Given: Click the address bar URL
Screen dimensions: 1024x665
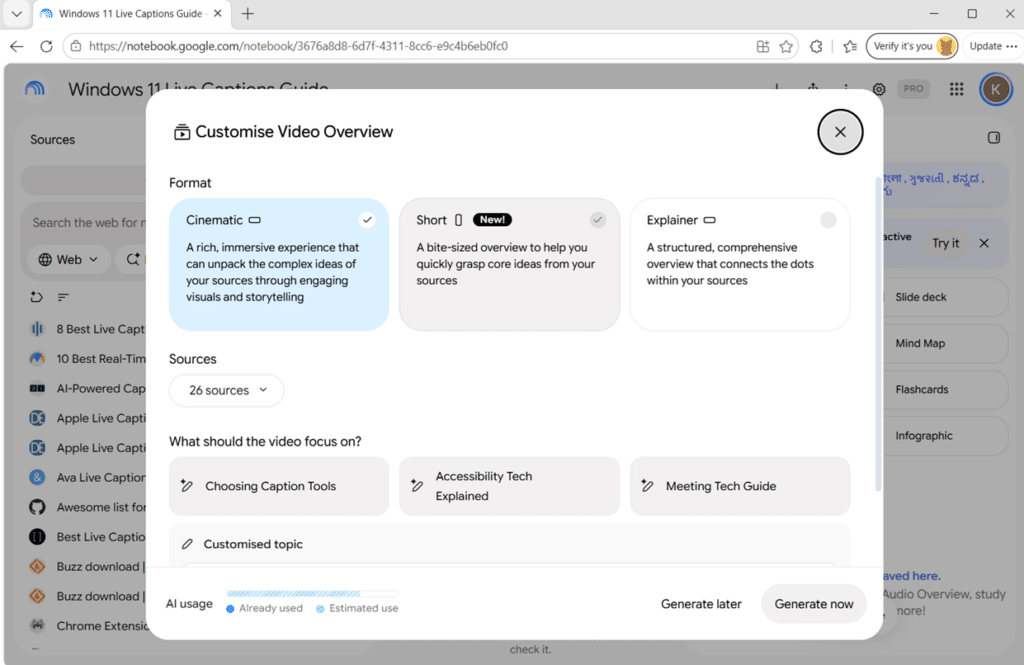Looking at the screenshot, I should point(298,46).
